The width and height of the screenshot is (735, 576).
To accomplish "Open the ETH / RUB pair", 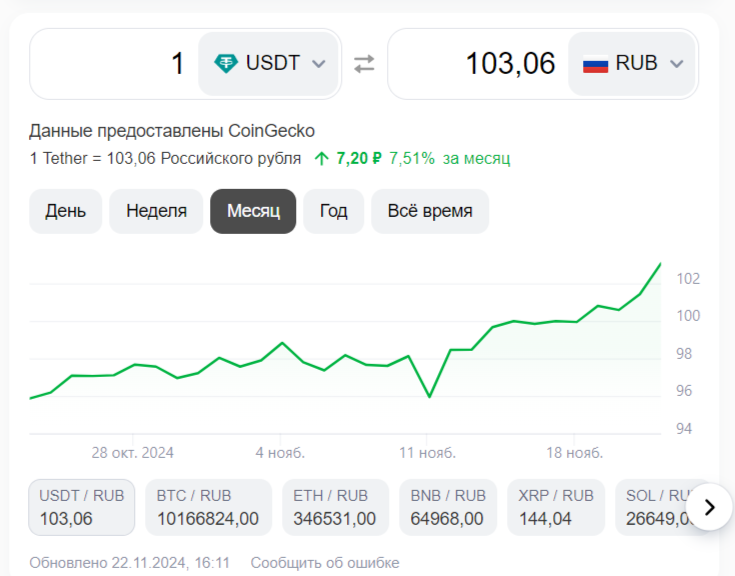I will coord(335,507).
